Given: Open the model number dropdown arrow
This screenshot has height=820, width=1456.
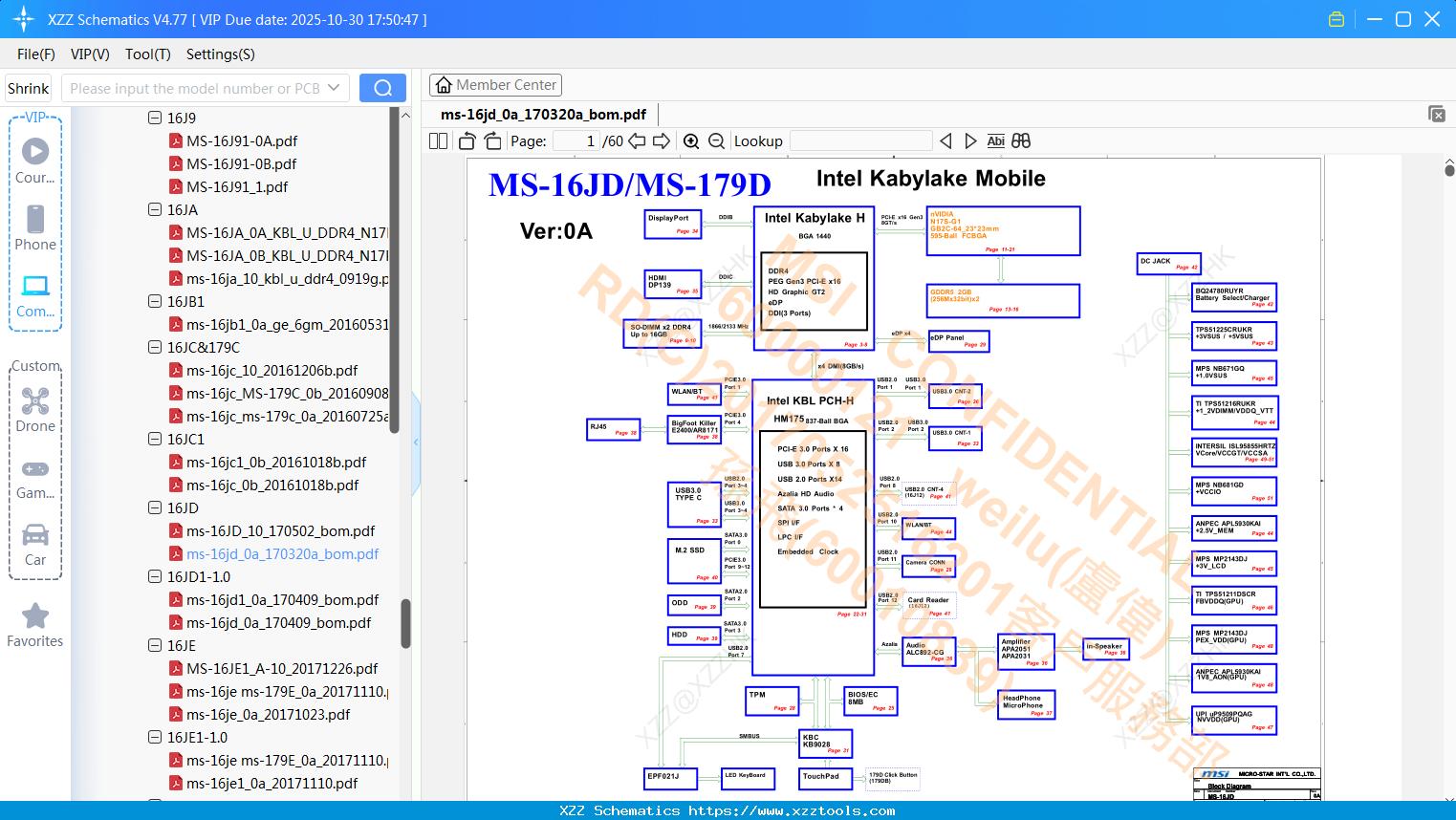Looking at the screenshot, I should click(x=334, y=88).
